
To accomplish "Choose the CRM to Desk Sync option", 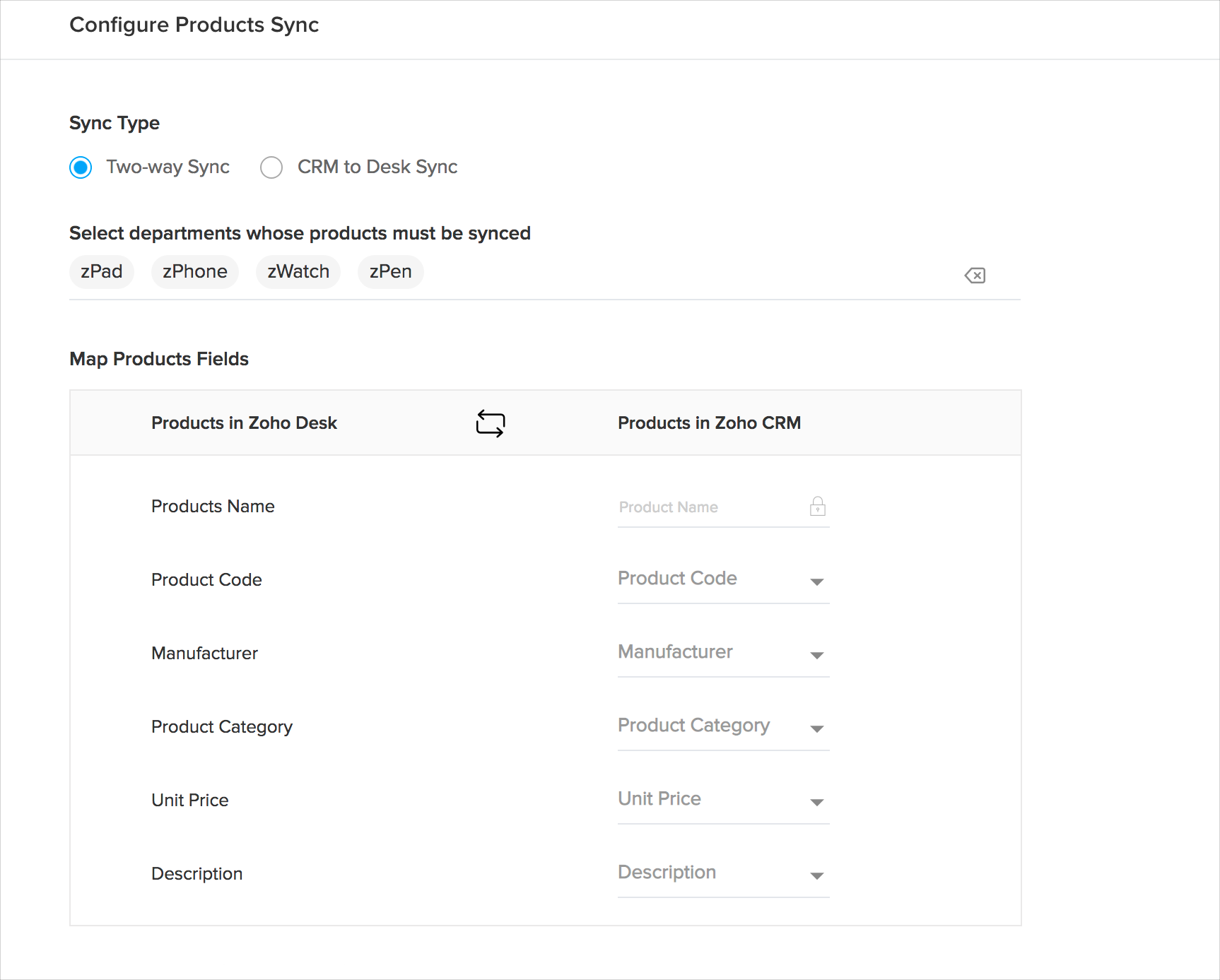I will pyautogui.click(x=271, y=167).
